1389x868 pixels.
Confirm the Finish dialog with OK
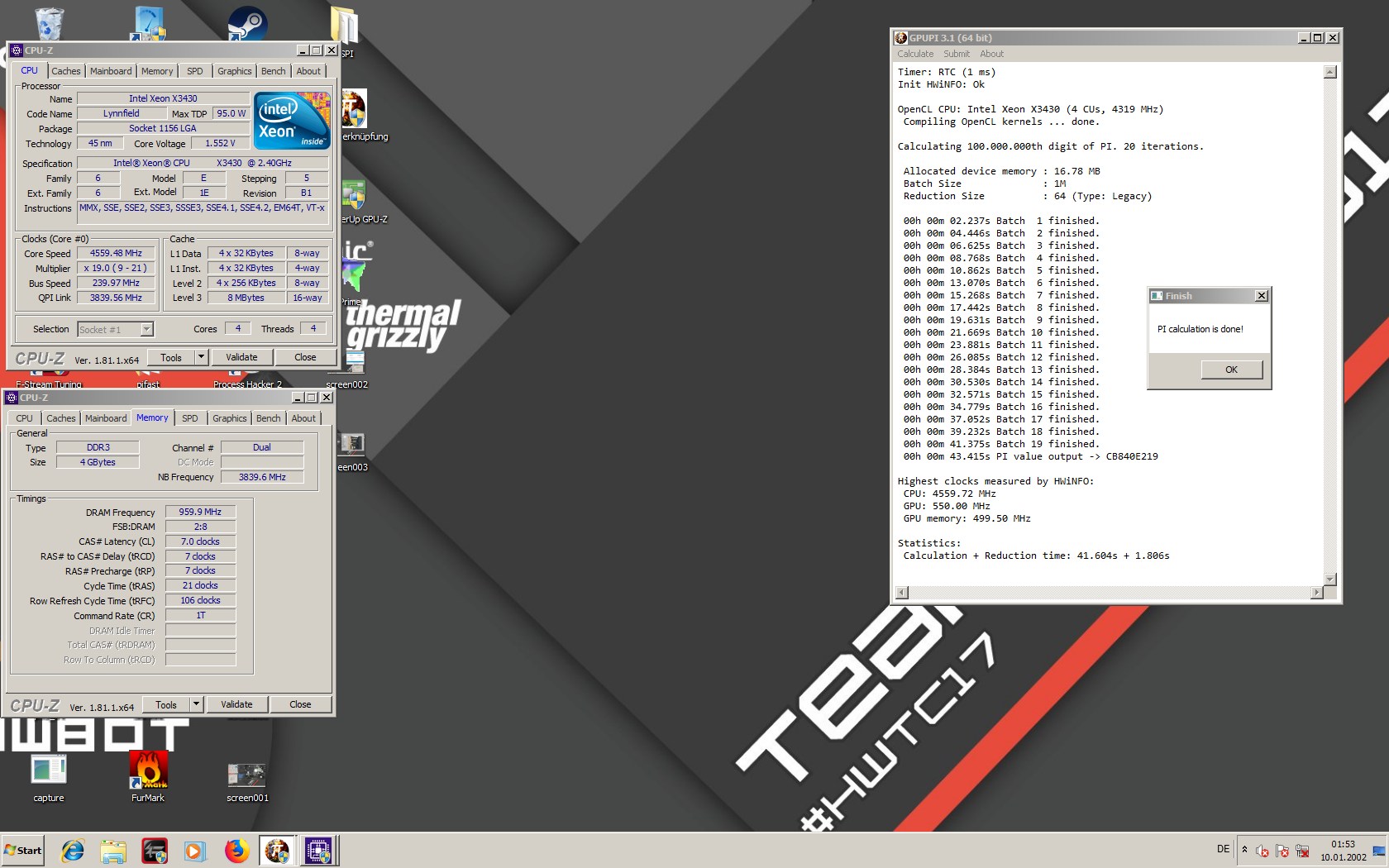[1232, 370]
